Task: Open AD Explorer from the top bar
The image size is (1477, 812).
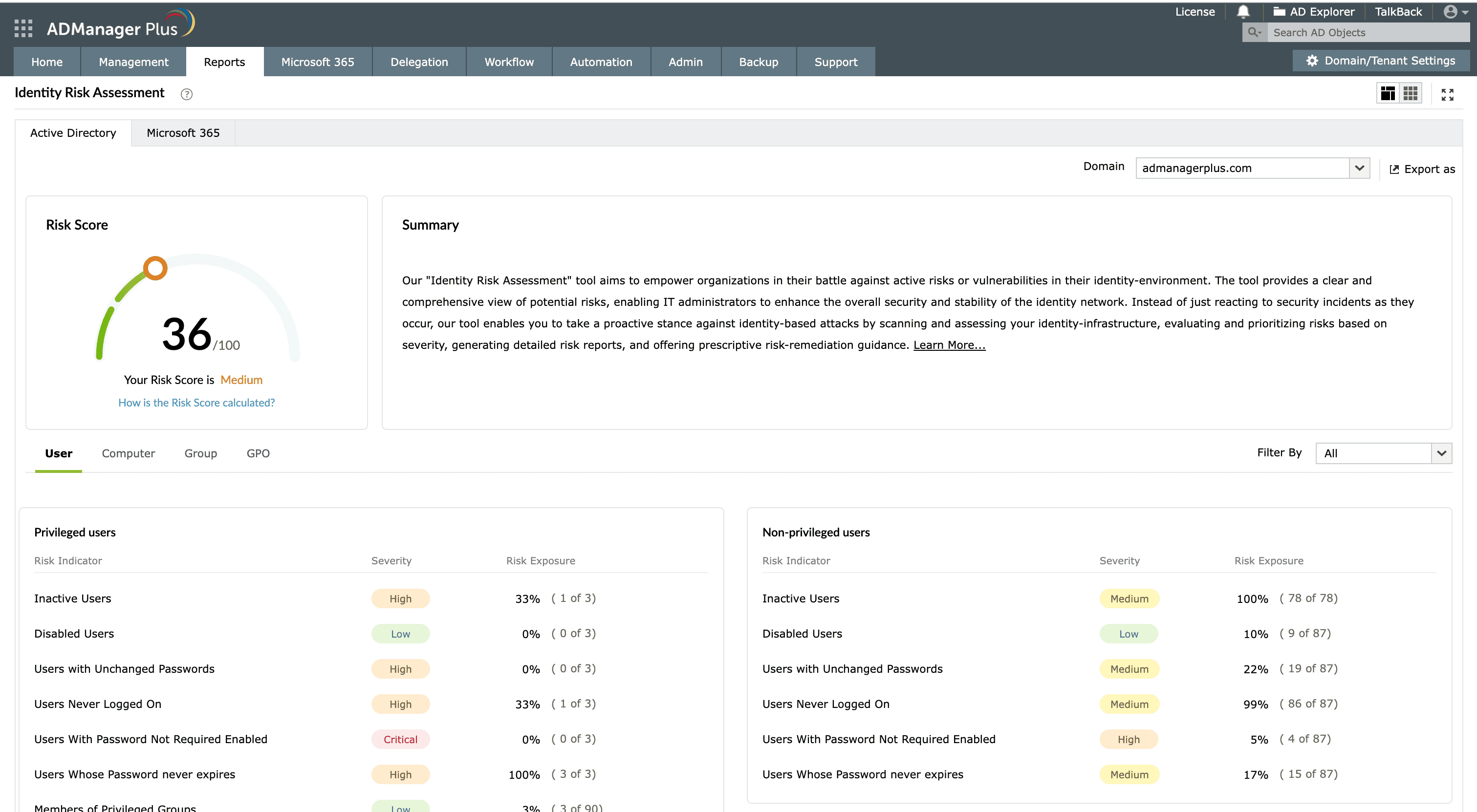Action: (x=1315, y=11)
